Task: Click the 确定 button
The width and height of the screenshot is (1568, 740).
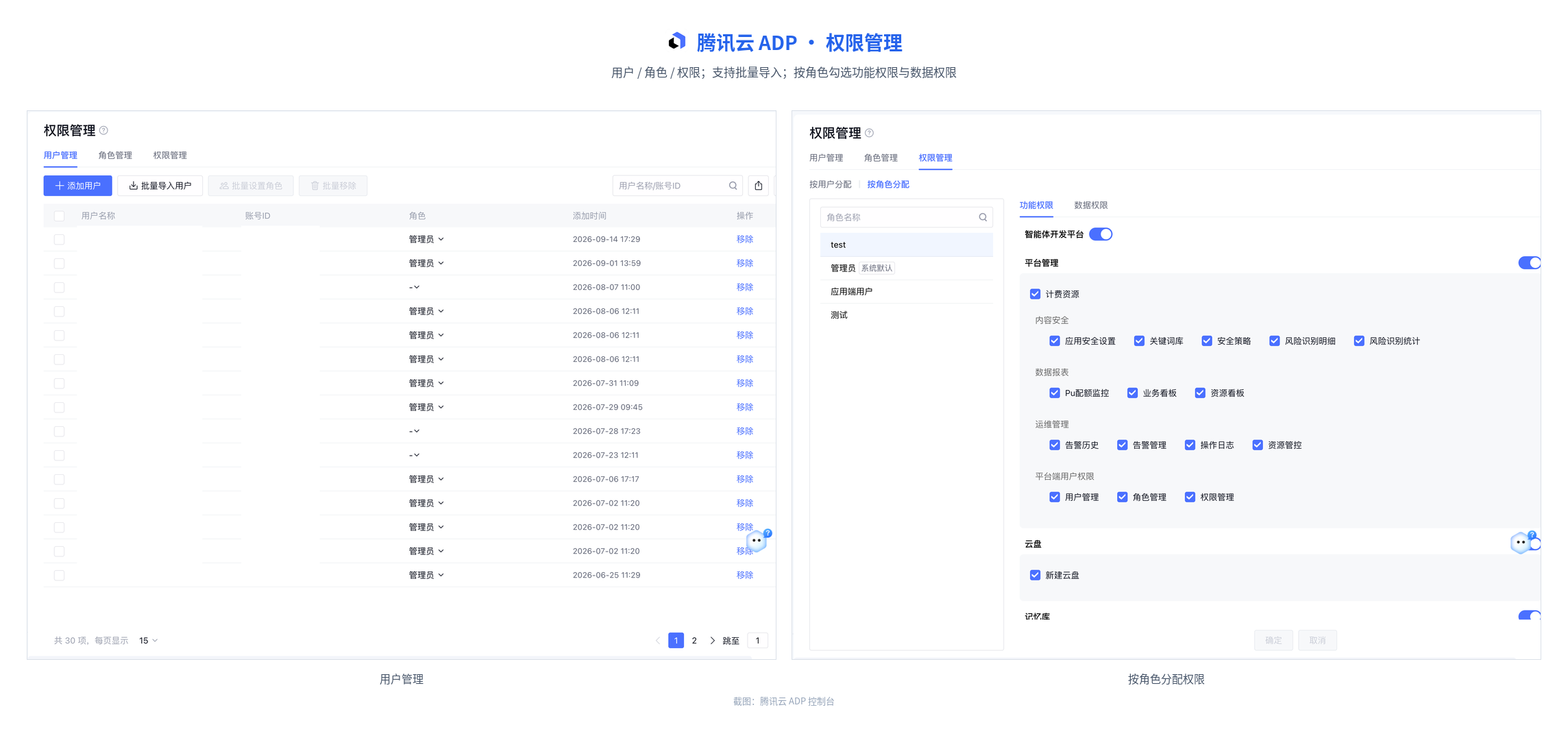Action: click(1273, 640)
